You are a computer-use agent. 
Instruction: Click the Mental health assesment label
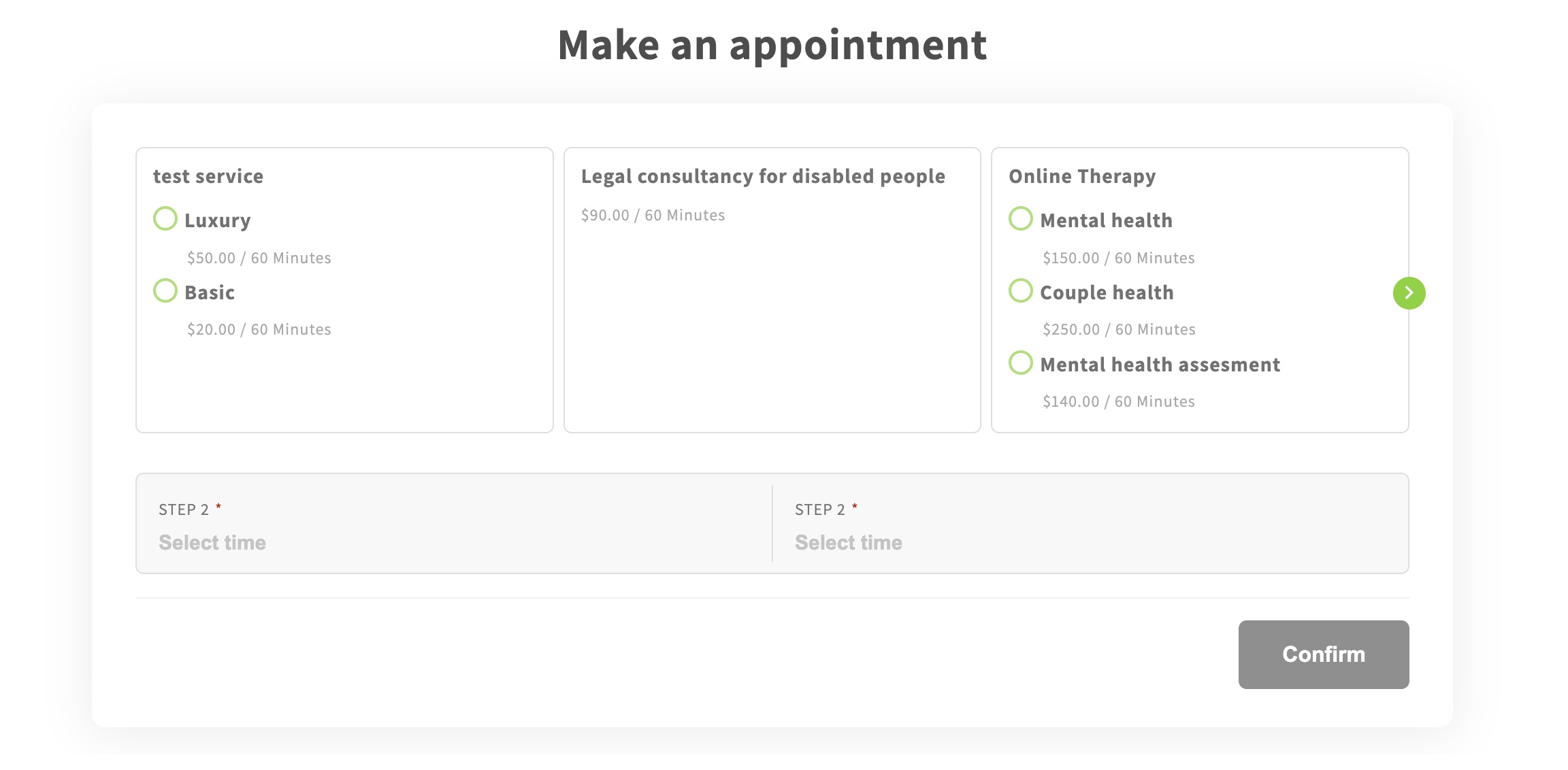click(1160, 365)
